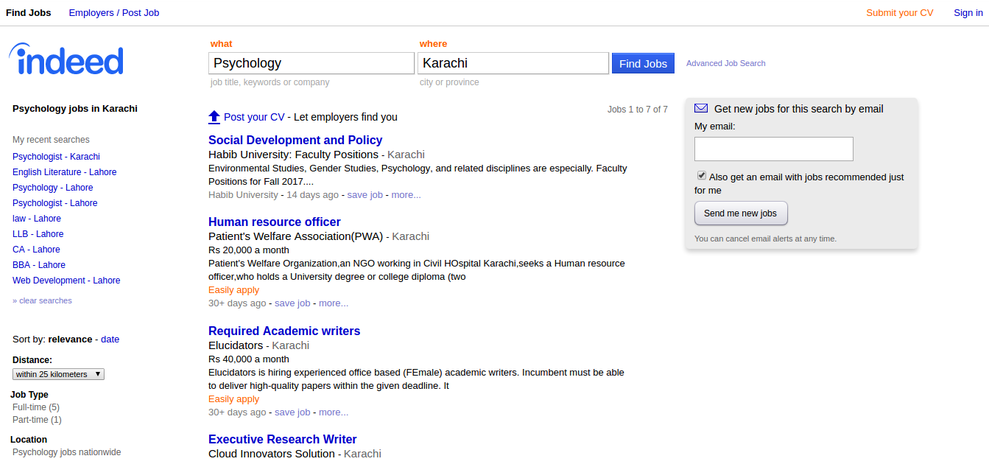Expand more options for Human resource officer job

pyautogui.click(x=334, y=303)
